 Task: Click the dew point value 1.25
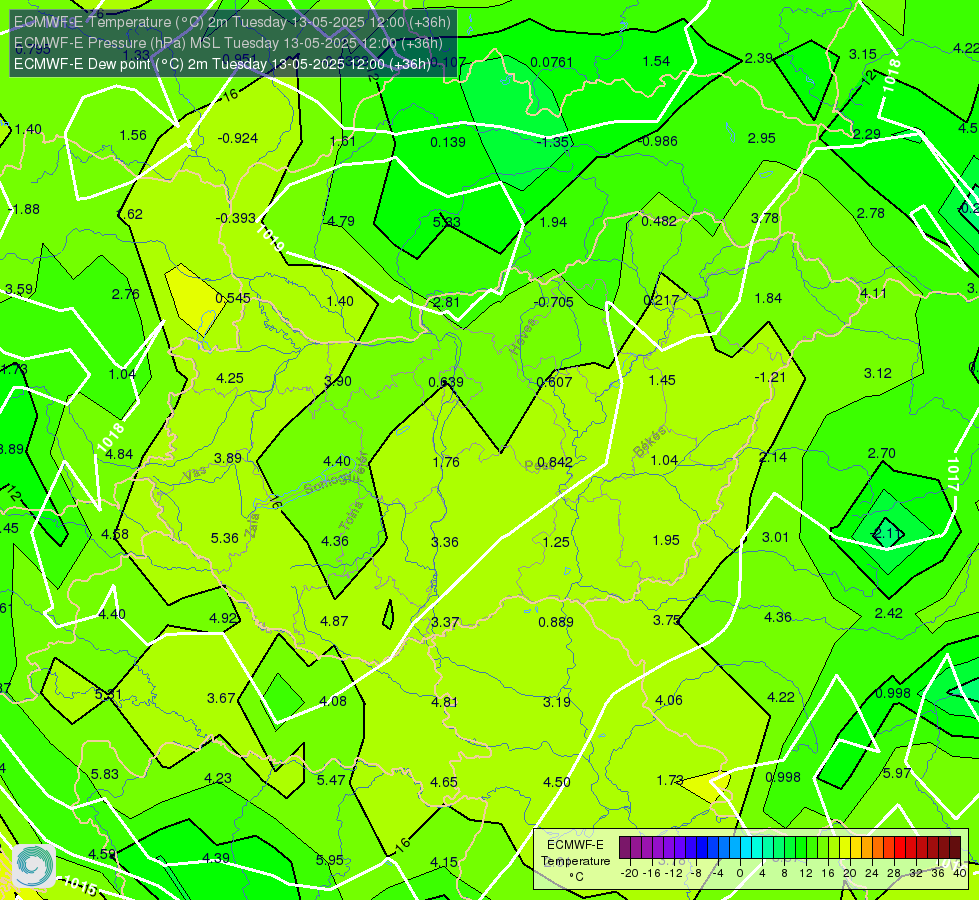(556, 542)
